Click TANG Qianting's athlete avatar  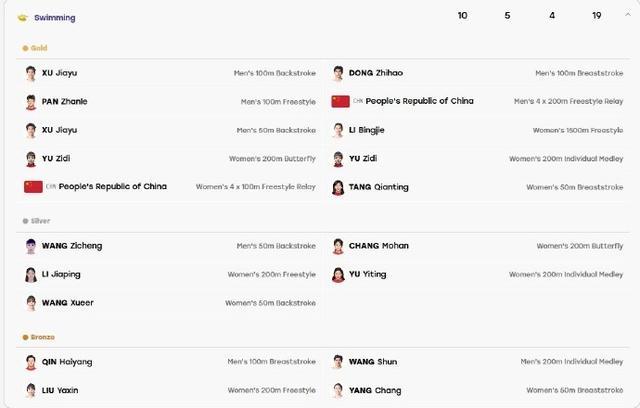pos(338,187)
